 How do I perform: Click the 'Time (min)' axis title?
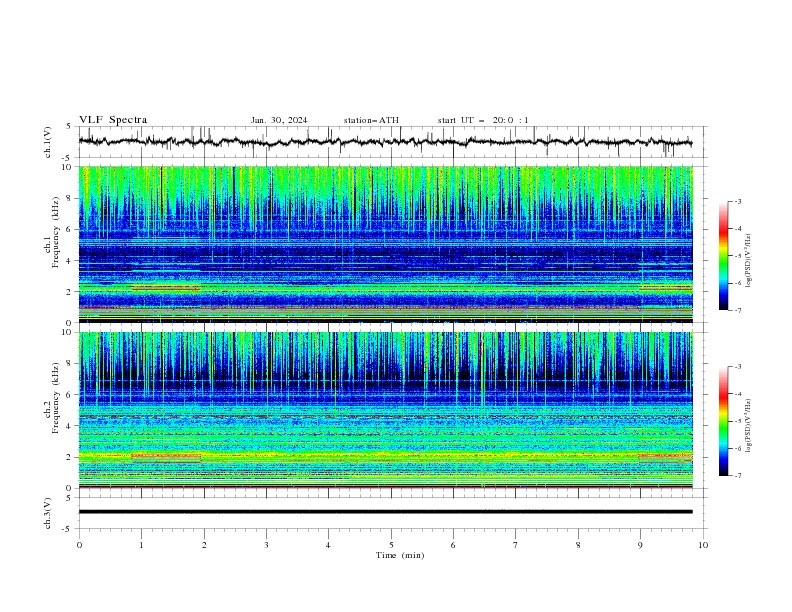tap(400, 555)
